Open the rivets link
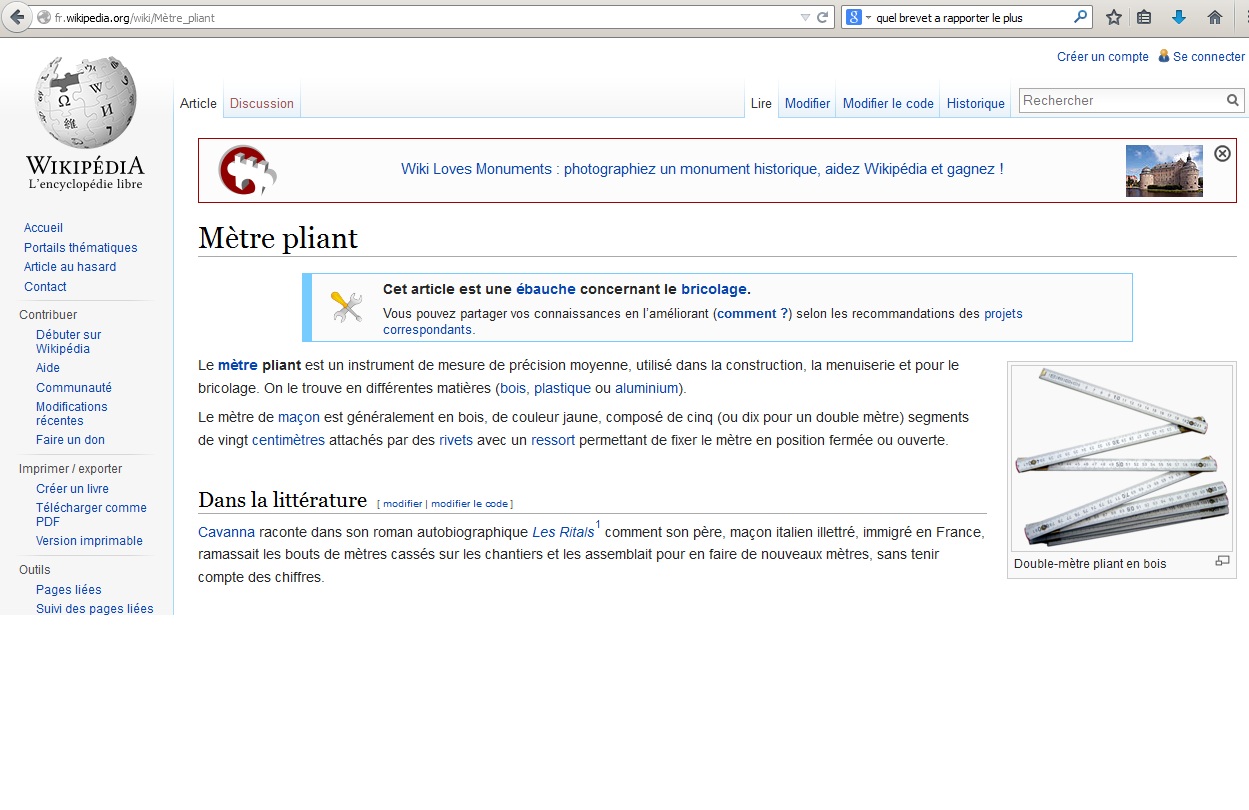This screenshot has height=810, width=1249. pos(456,440)
